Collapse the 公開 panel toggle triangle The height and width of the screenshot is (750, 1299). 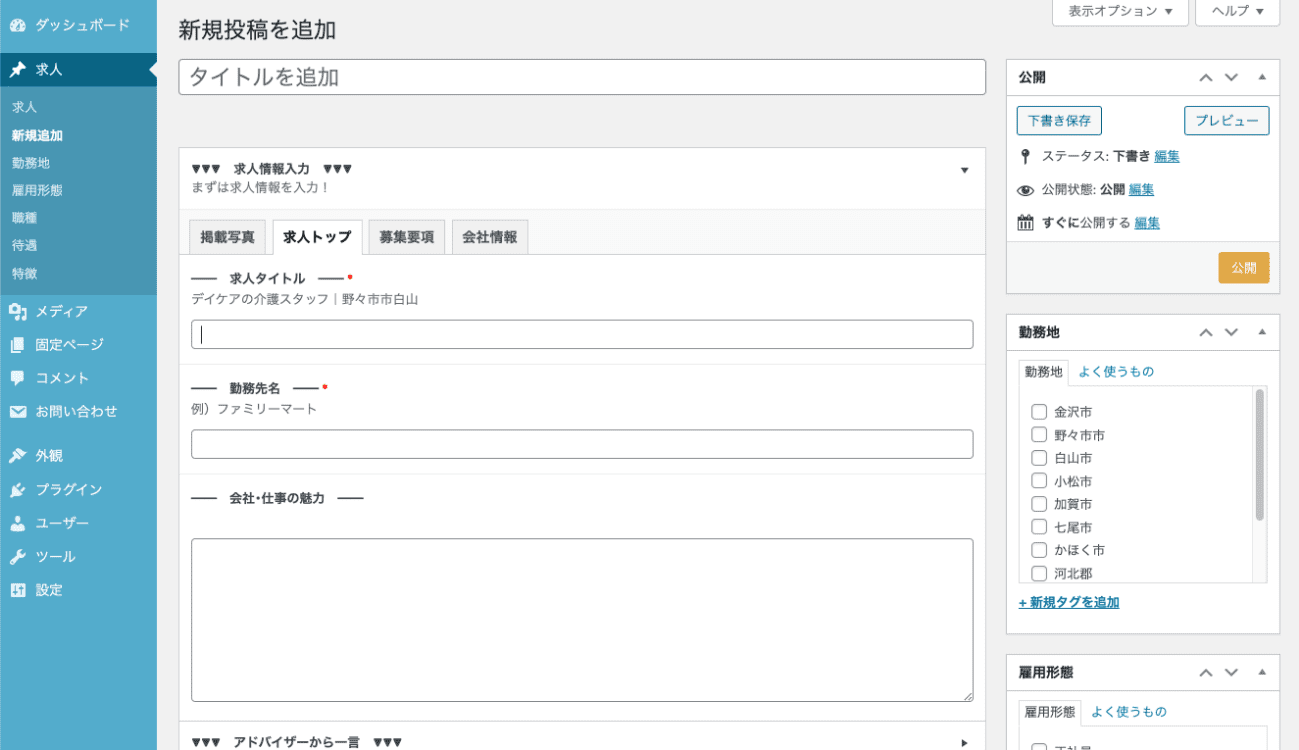point(1261,78)
